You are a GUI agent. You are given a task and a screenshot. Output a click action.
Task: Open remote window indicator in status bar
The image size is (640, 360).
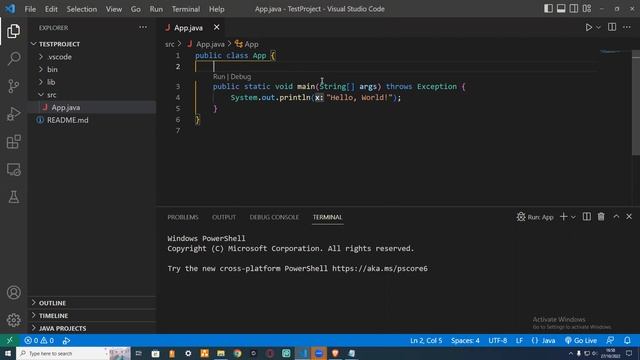click(x=9, y=340)
